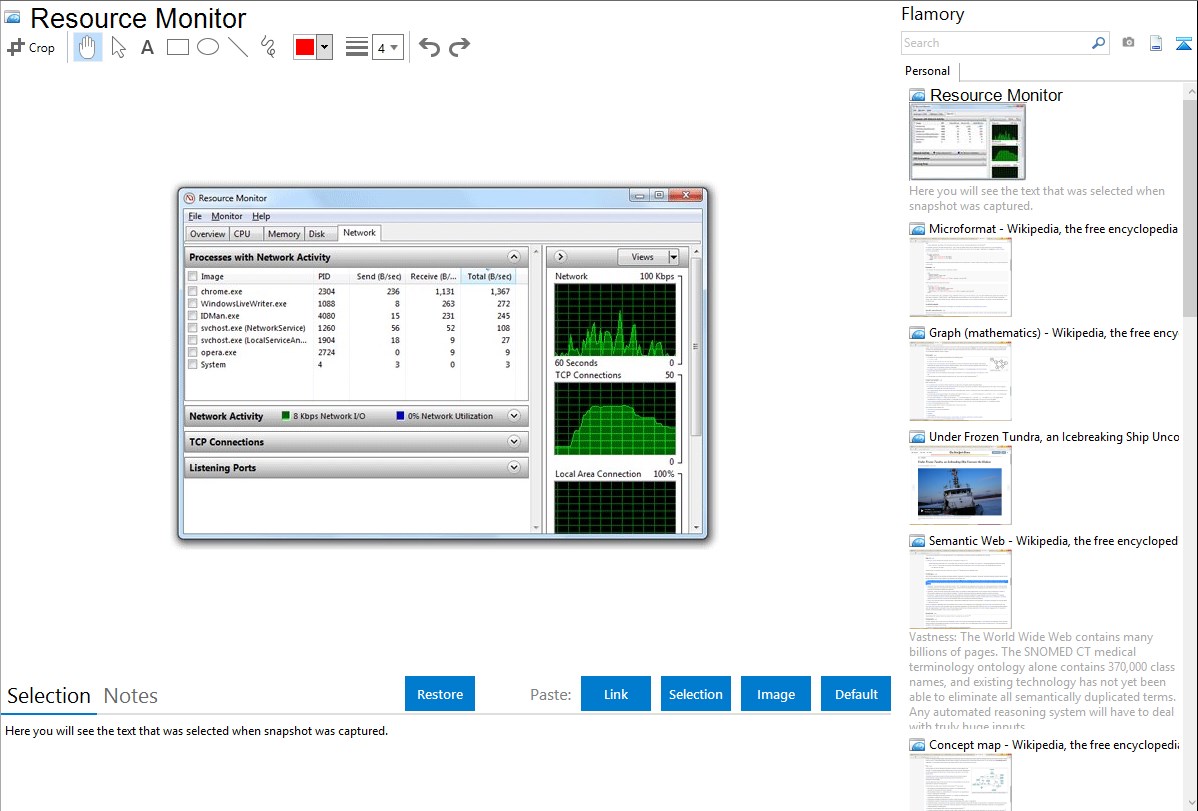This screenshot has height=811, width=1198.
Task: Click the red color swatch
Action: [x=305, y=47]
